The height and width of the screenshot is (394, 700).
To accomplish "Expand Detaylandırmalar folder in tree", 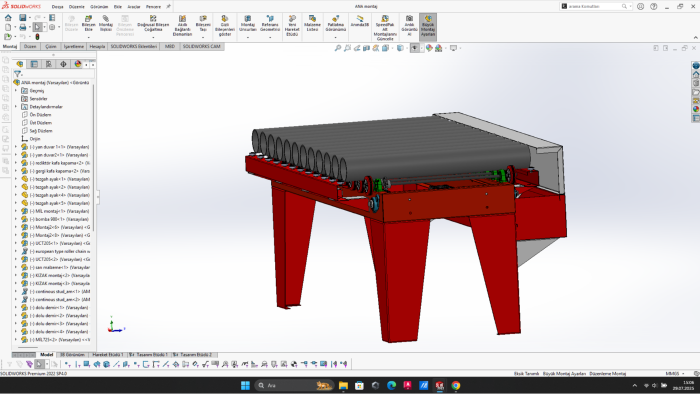I will point(16,107).
